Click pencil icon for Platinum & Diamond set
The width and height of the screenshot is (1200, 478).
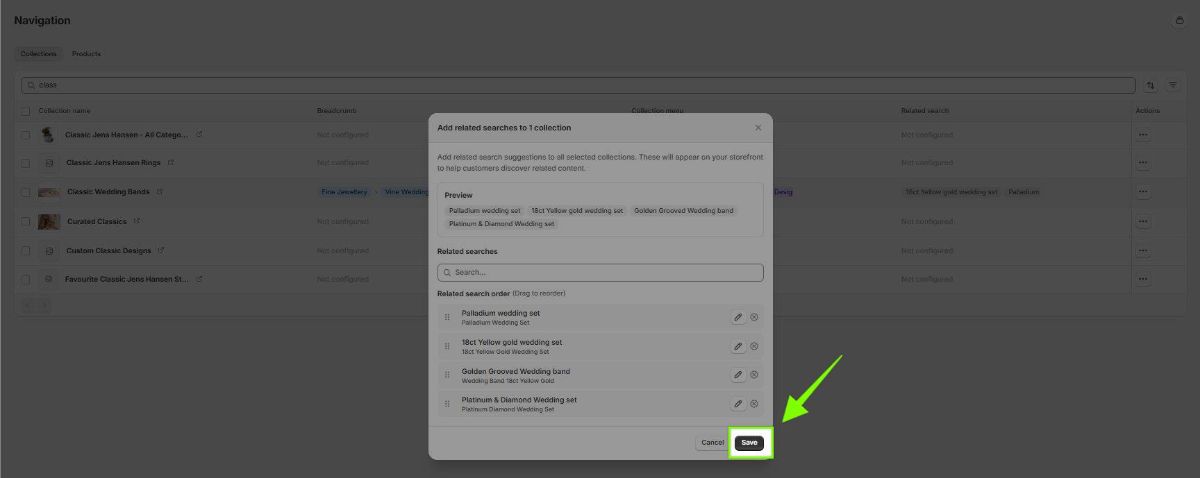tap(738, 404)
